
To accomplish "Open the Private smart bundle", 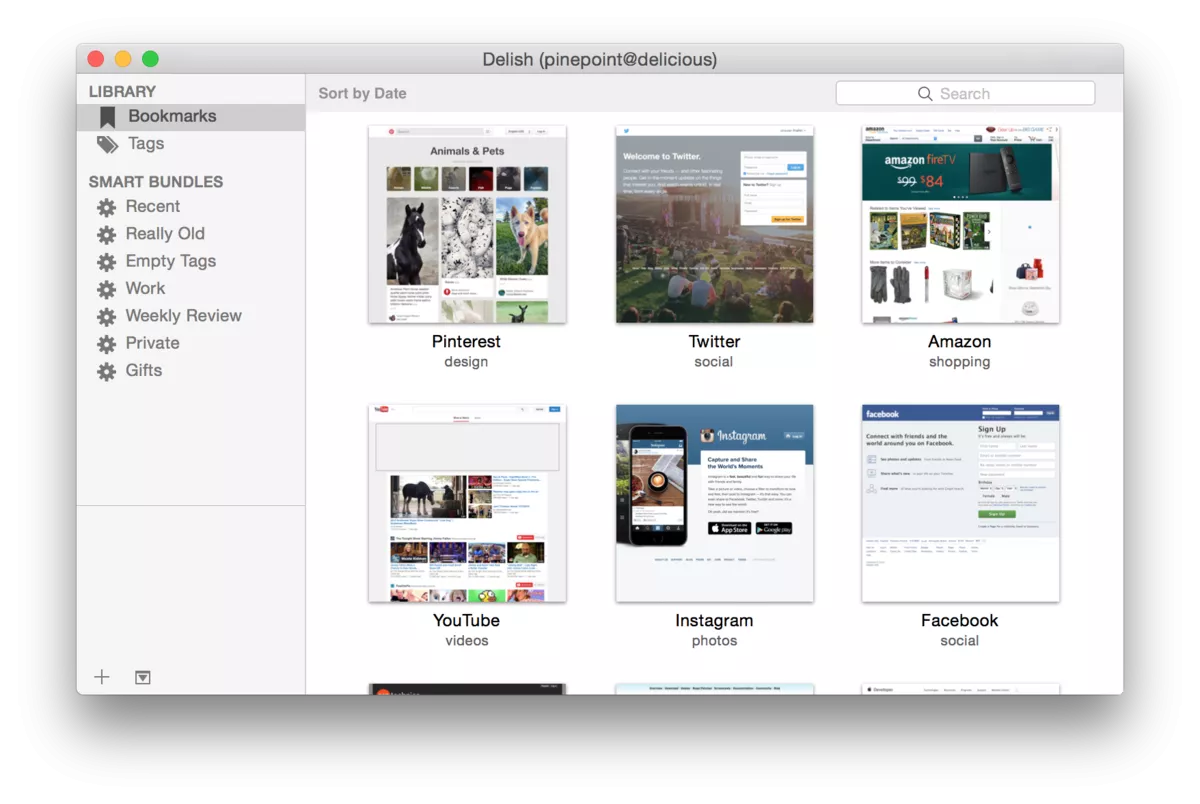I will click(191, 343).
